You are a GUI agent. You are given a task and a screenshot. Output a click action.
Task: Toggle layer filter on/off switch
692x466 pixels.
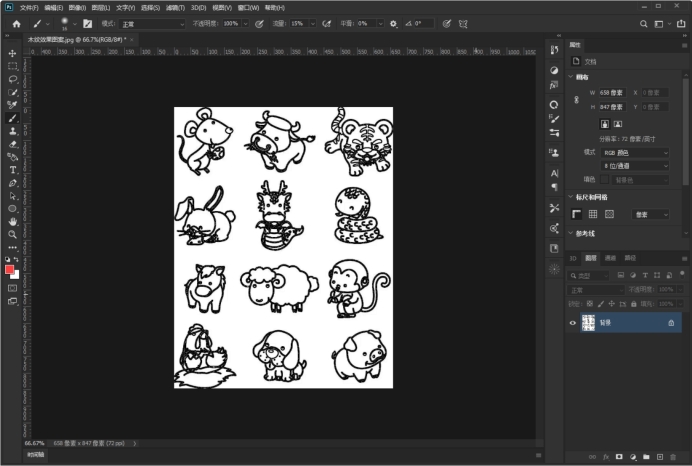[682, 274]
